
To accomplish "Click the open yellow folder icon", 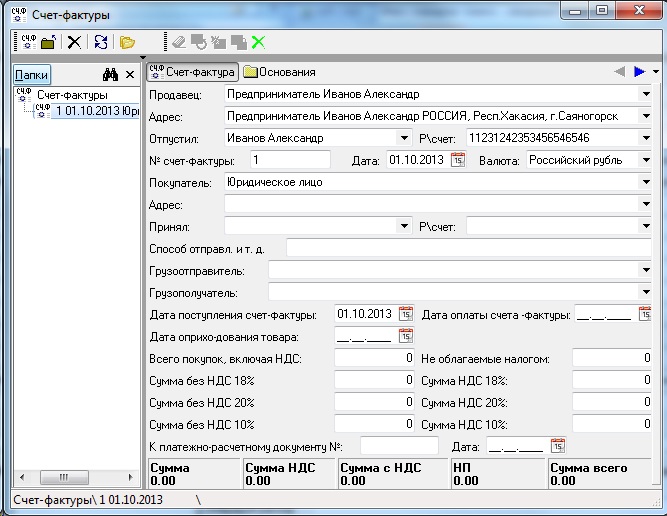I will (x=127, y=42).
